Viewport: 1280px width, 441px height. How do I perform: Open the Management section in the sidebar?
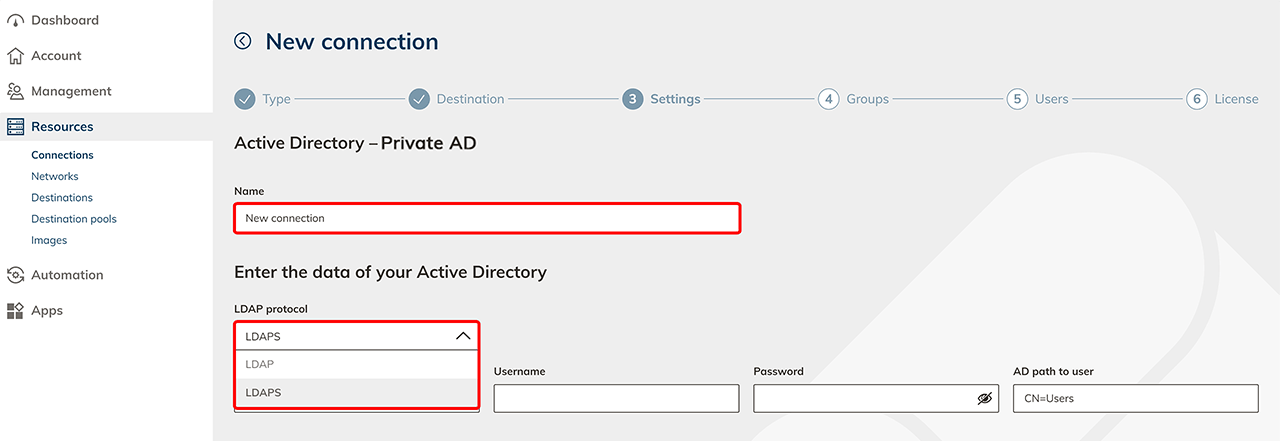click(x=70, y=91)
